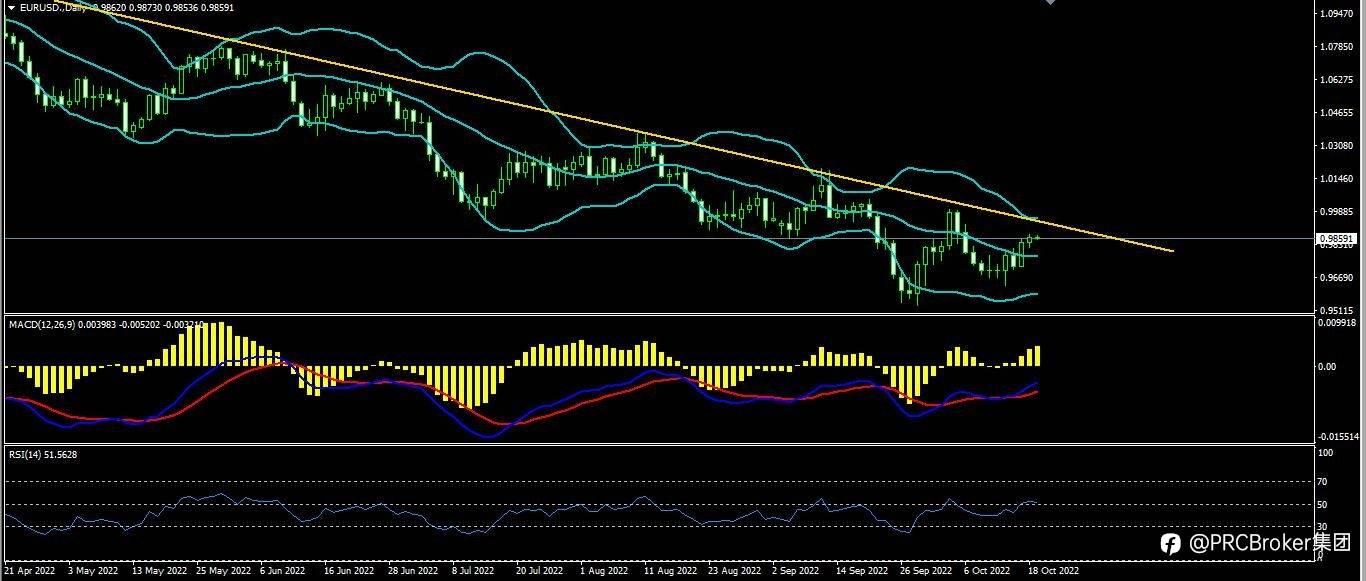Click price scale label 1.04655
The width and height of the screenshot is (1366, 581).
(1337, 113)
